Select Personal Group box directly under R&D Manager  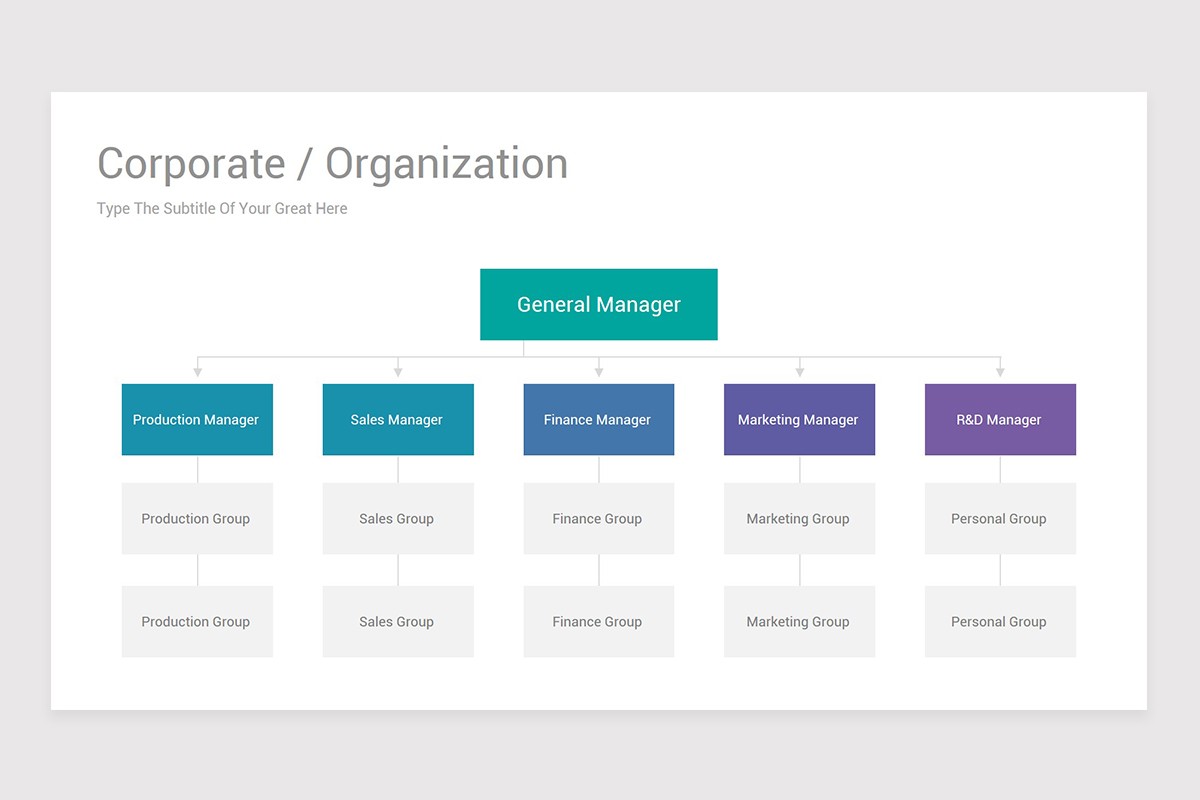1000,518
